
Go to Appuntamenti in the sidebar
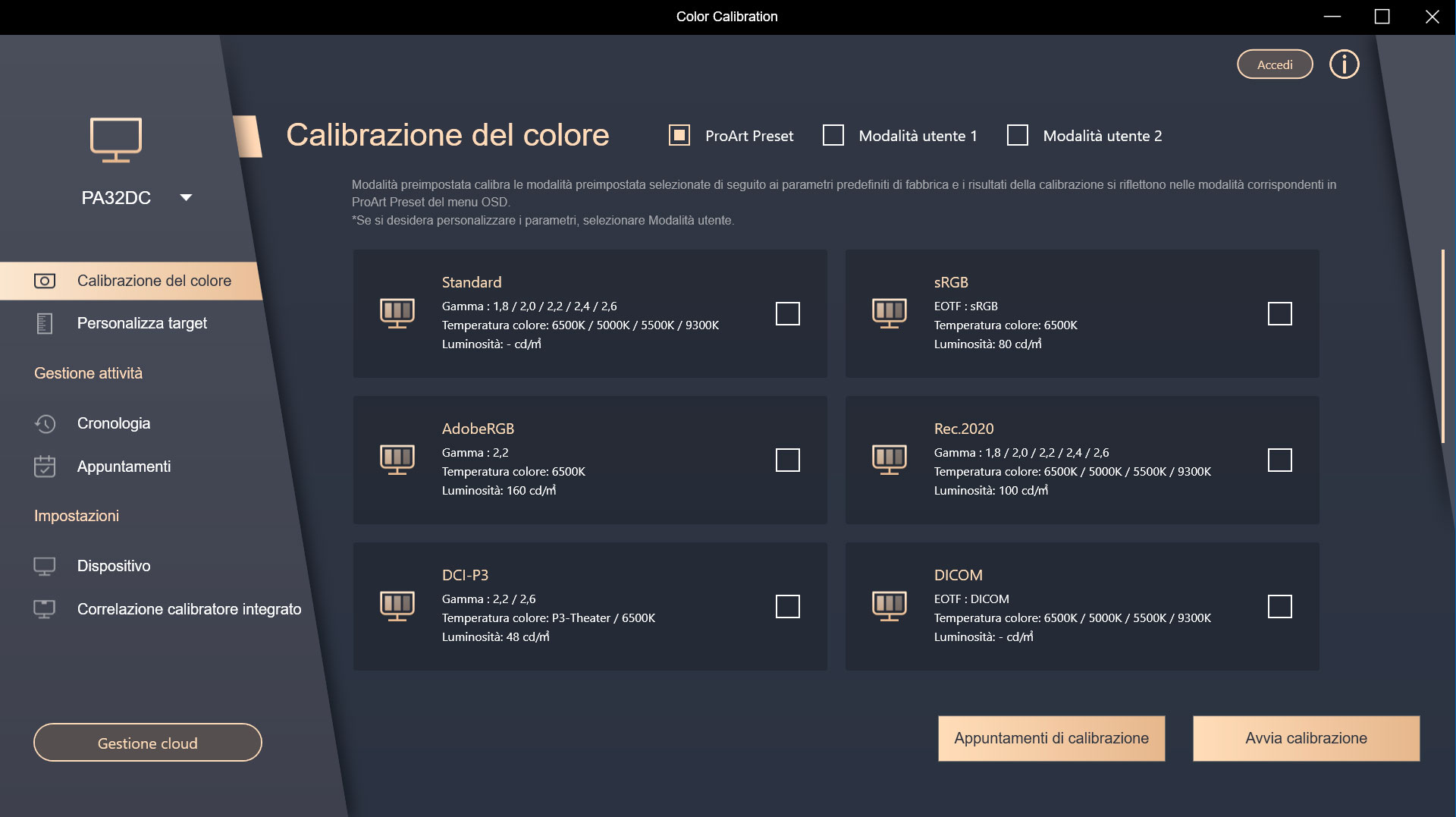[x=124, y=466]
